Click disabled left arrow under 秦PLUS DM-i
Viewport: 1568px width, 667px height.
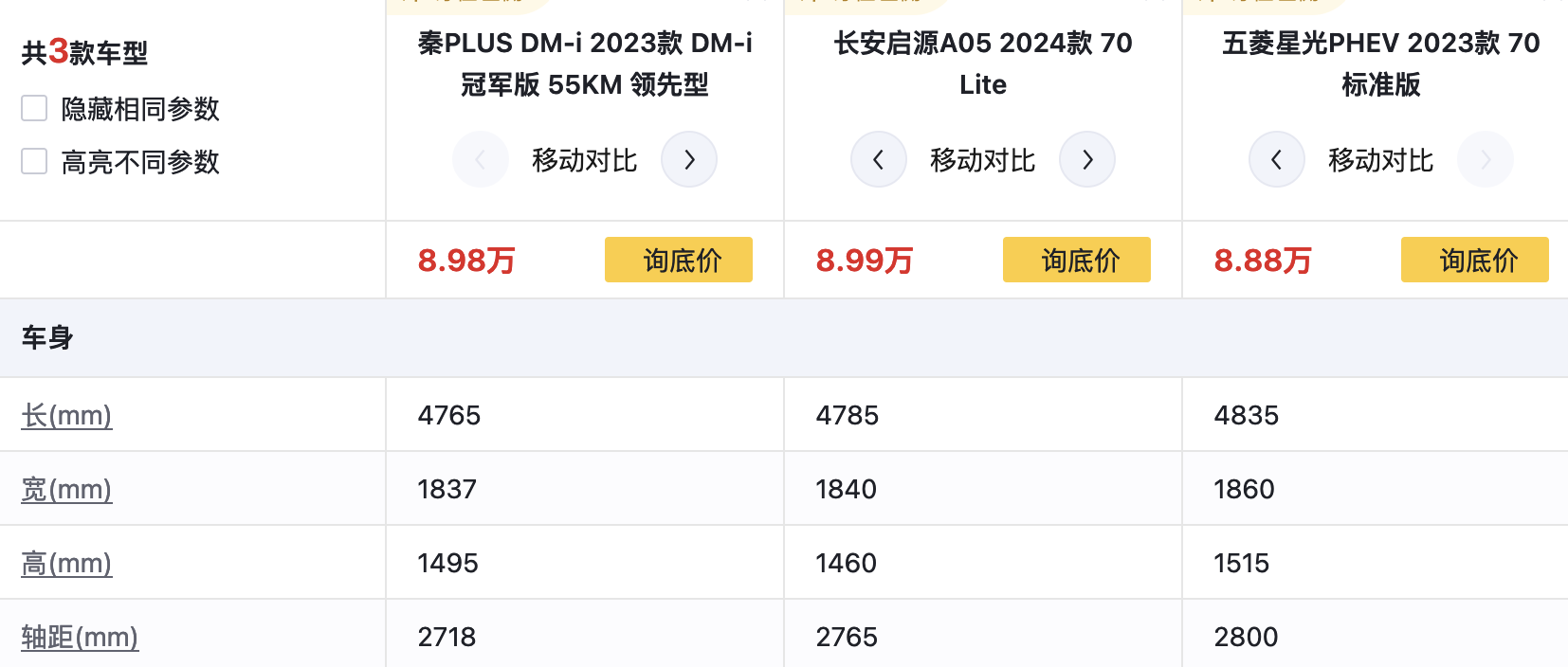click(x=481, y=159)
